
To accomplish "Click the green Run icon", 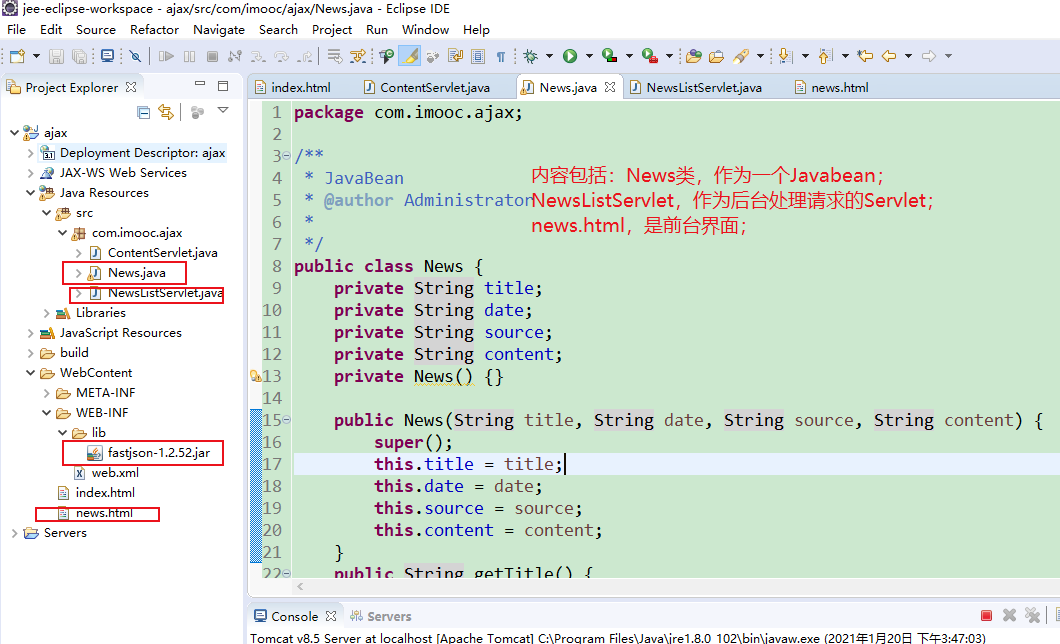I will pyautogui.click(x=570, y=56).
